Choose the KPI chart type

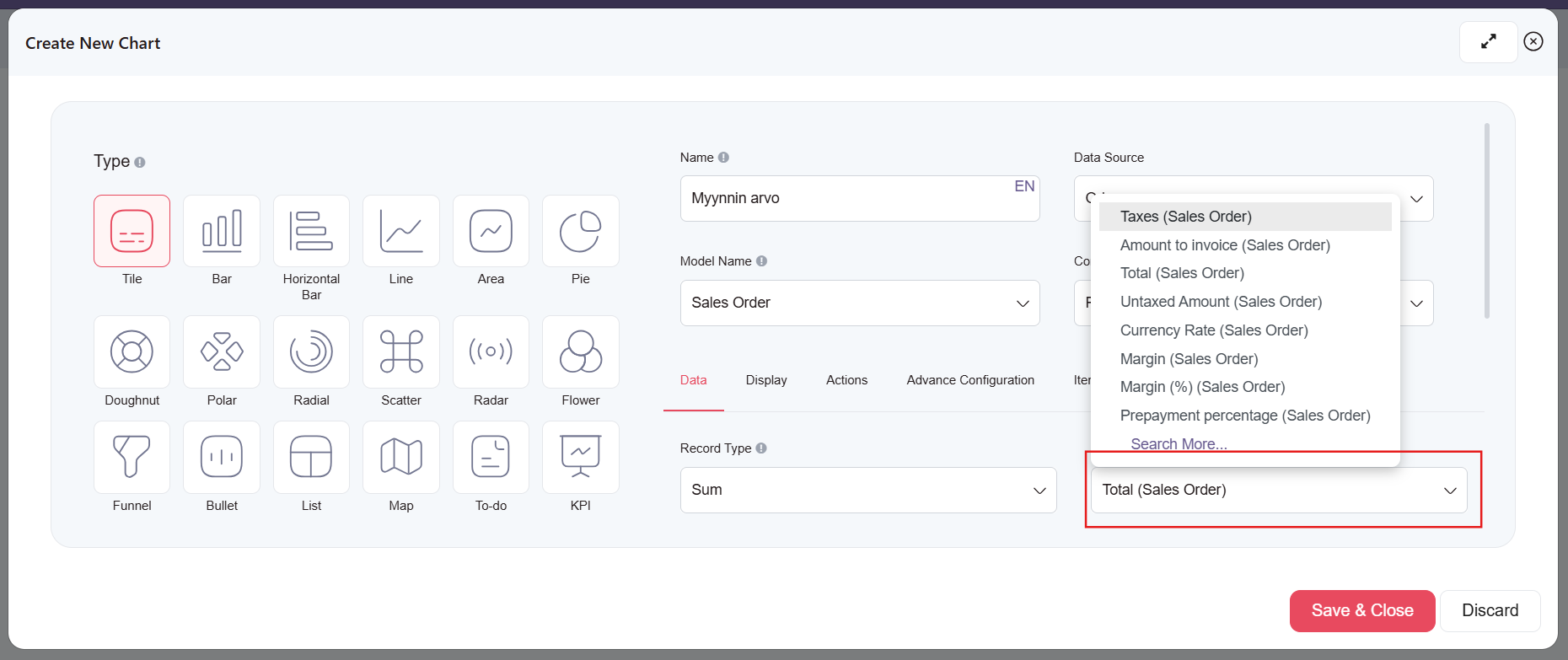pyautogui.click(x=580, y=457)
